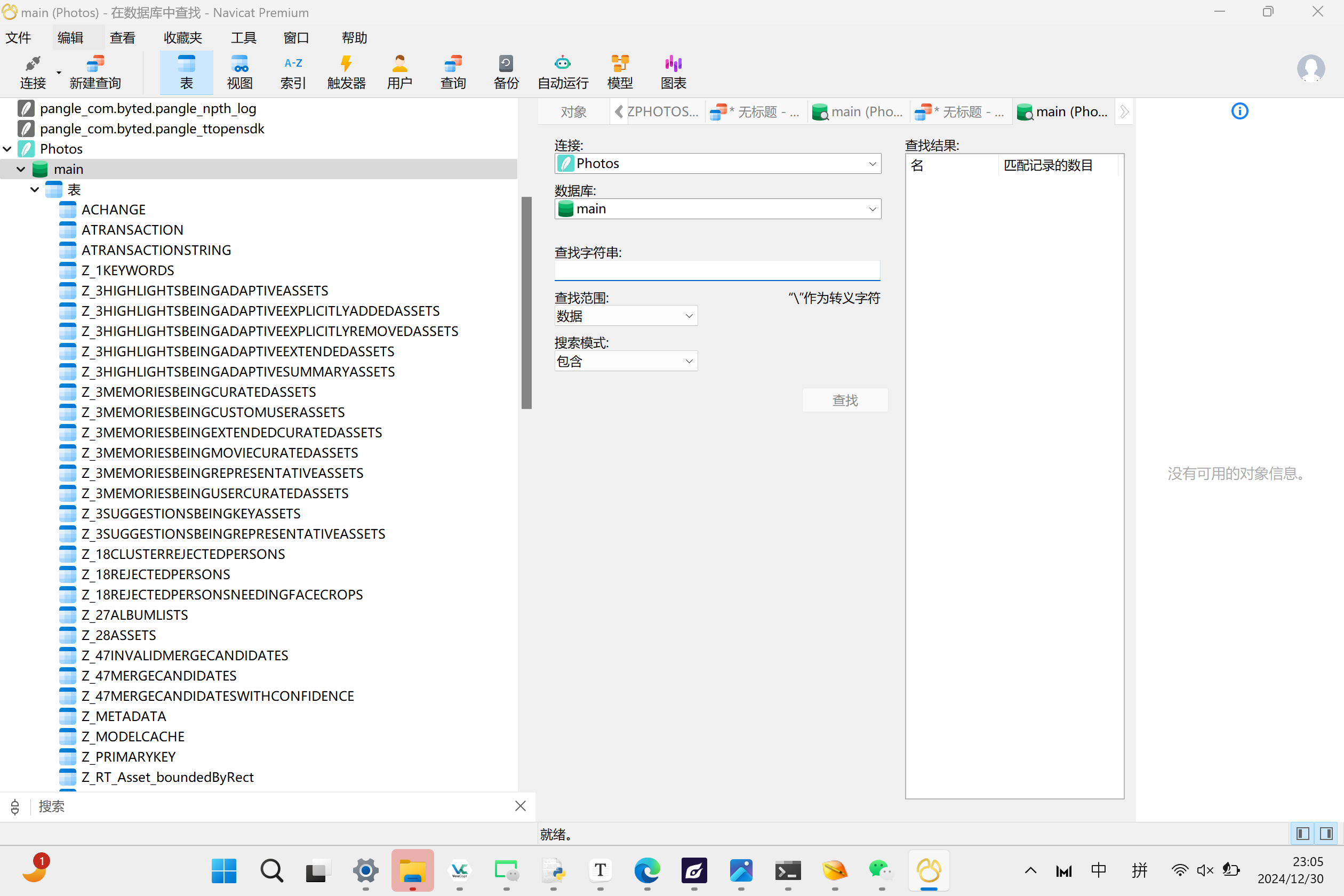
Task: Select the Z_1KEYWORDS table
Action: click(x=127, y=270)
